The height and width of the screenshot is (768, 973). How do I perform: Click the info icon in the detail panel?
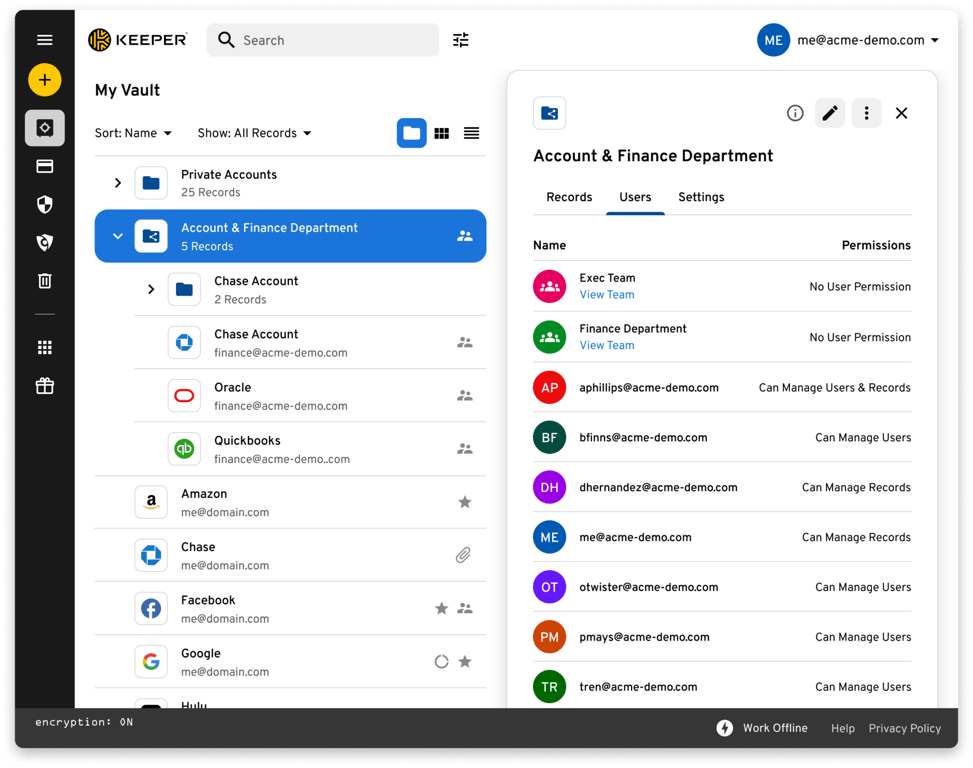(795, 113)
